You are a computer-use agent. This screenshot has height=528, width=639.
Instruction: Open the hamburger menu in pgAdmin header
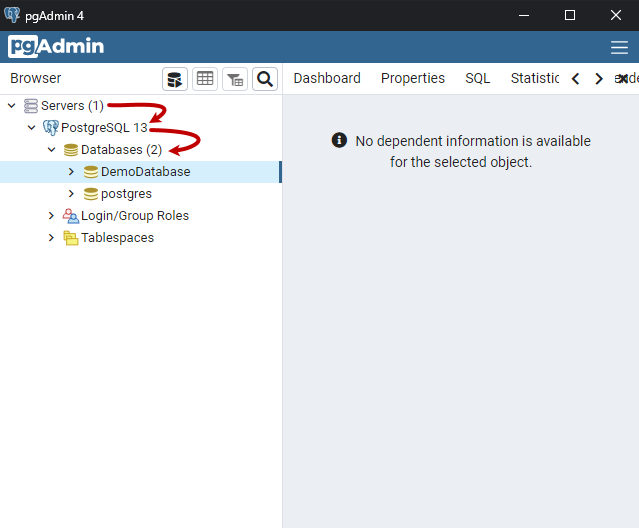619,47
